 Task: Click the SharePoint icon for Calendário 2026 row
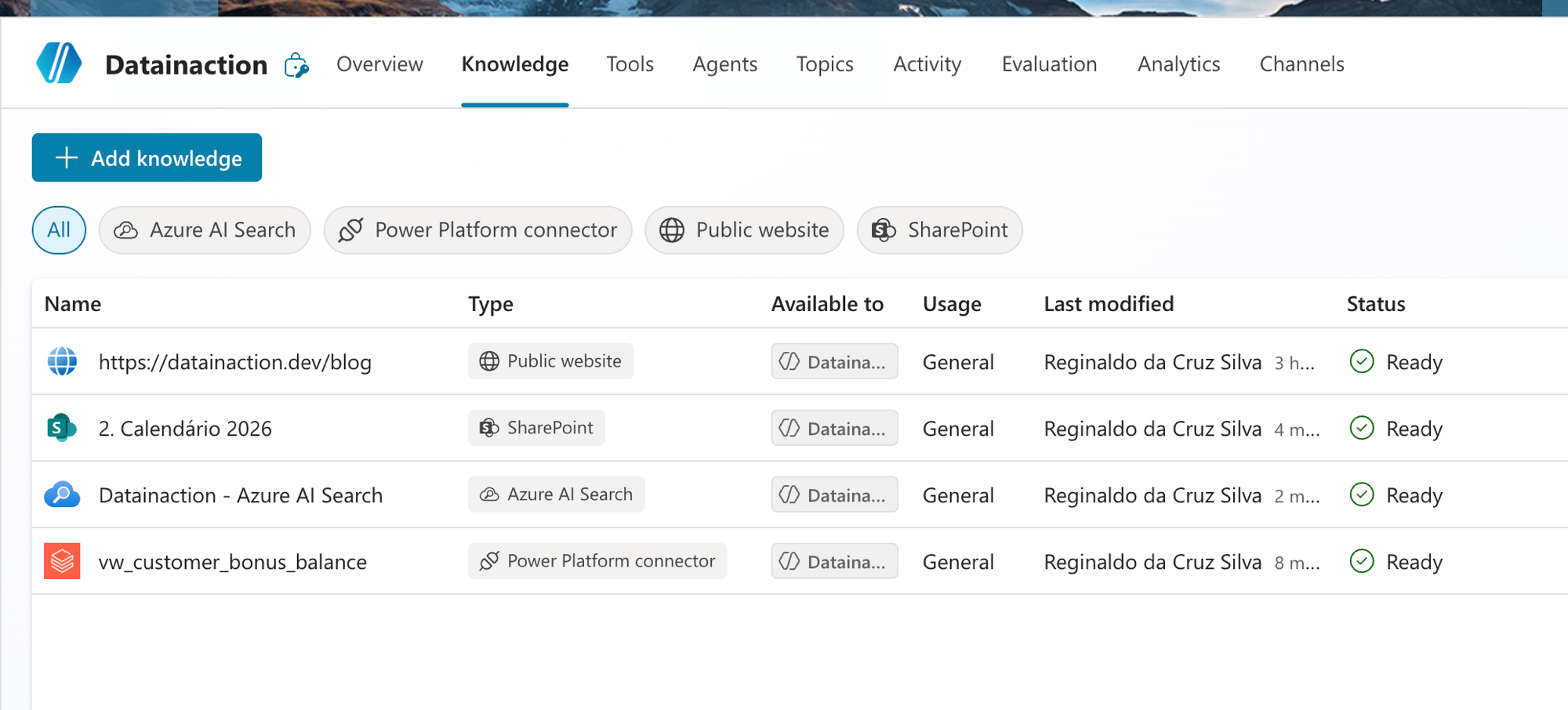coord(62,428)
